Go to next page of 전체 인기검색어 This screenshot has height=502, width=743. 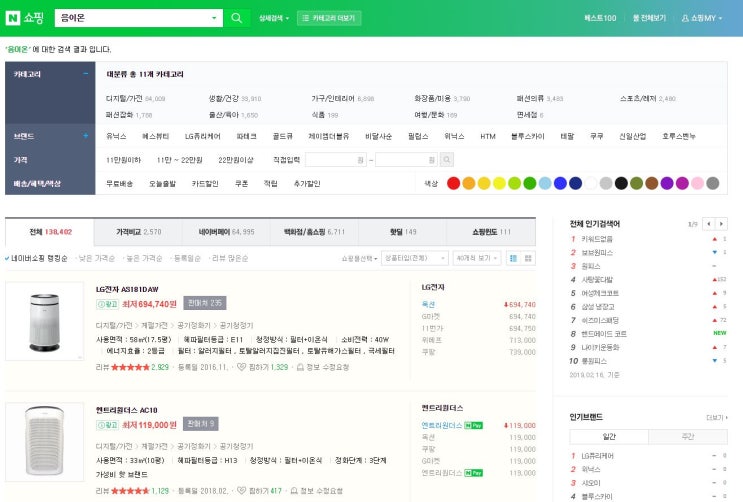[721, 224]
